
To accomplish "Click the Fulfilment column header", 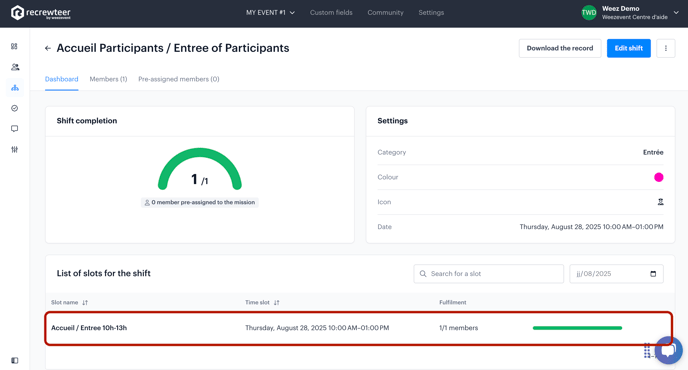I will 453,302.
